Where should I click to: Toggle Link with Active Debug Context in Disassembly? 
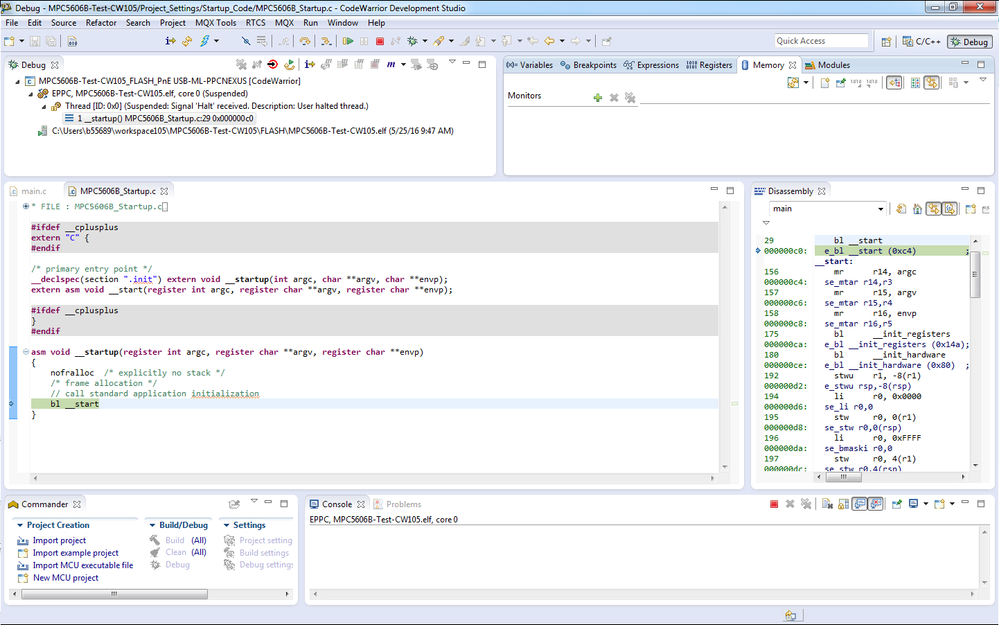point(932,208)
